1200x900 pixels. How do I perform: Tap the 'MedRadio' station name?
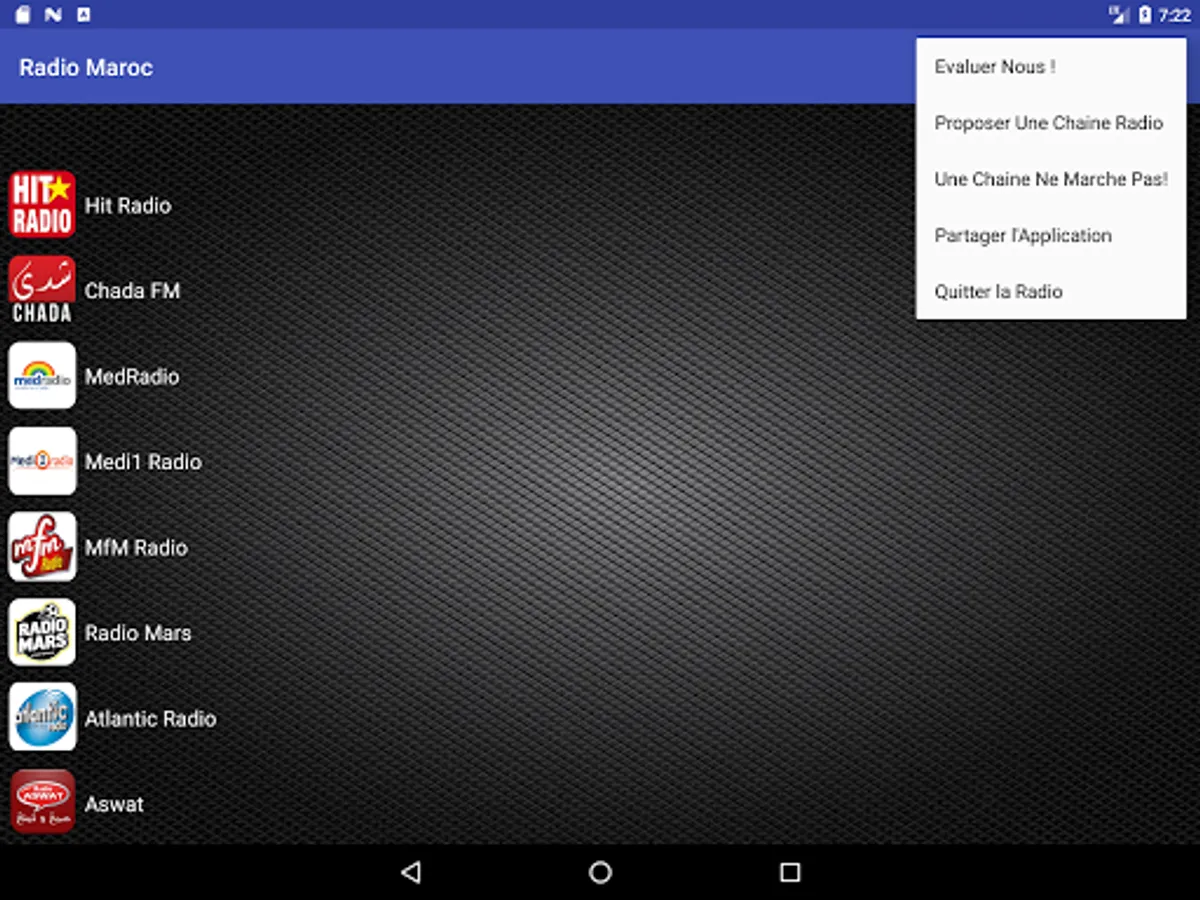[x=132, y=376]
